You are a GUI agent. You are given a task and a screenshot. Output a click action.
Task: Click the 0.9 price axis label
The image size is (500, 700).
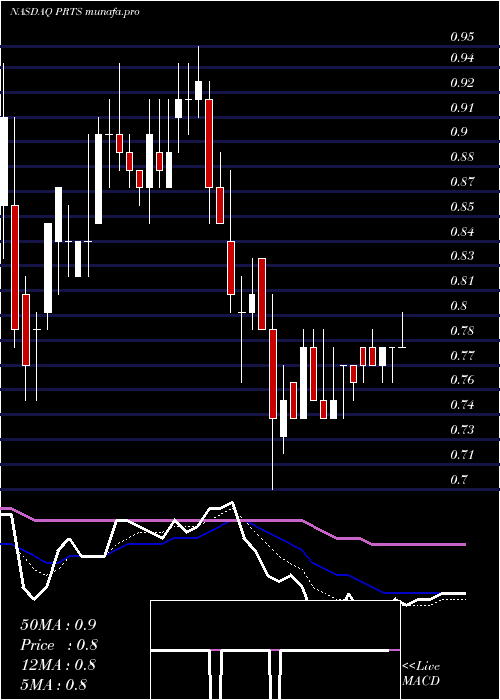click(x=458, y=132)
